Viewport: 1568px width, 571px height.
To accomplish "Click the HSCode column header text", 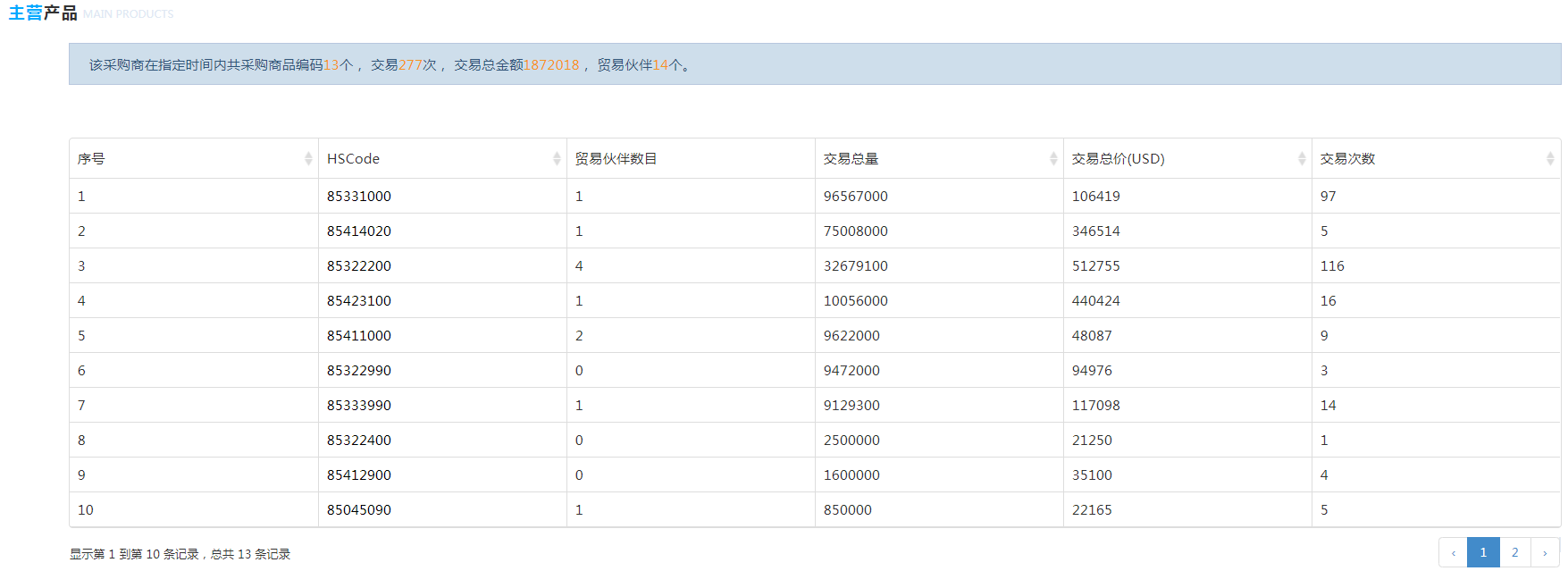I will [353, 159].
